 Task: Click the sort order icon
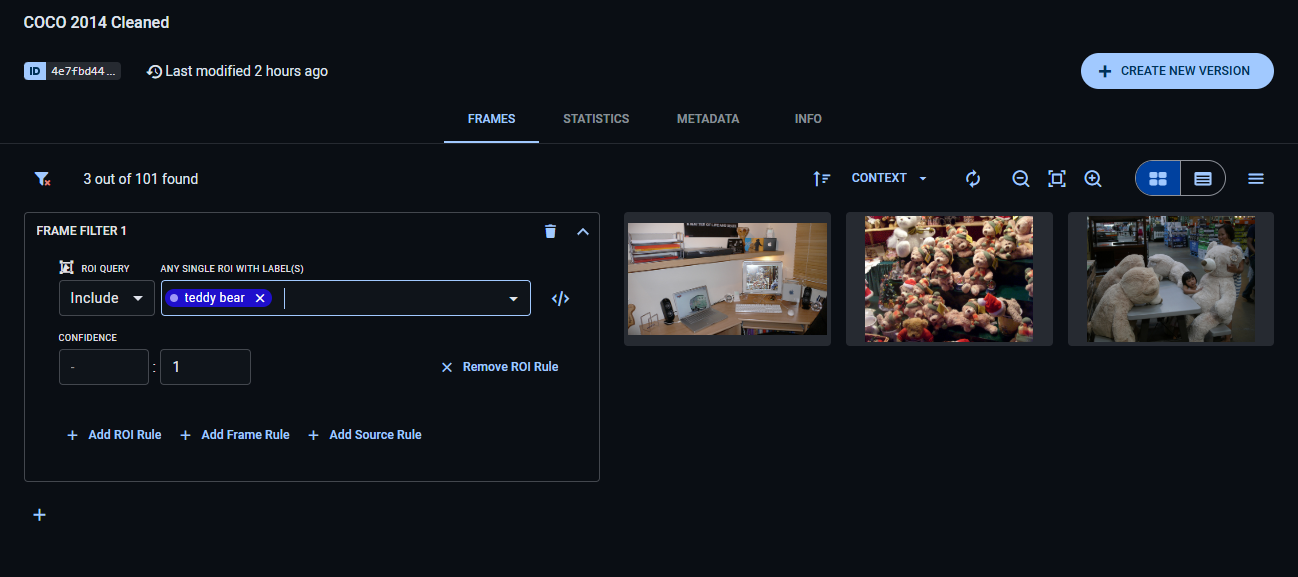point(822,178)
